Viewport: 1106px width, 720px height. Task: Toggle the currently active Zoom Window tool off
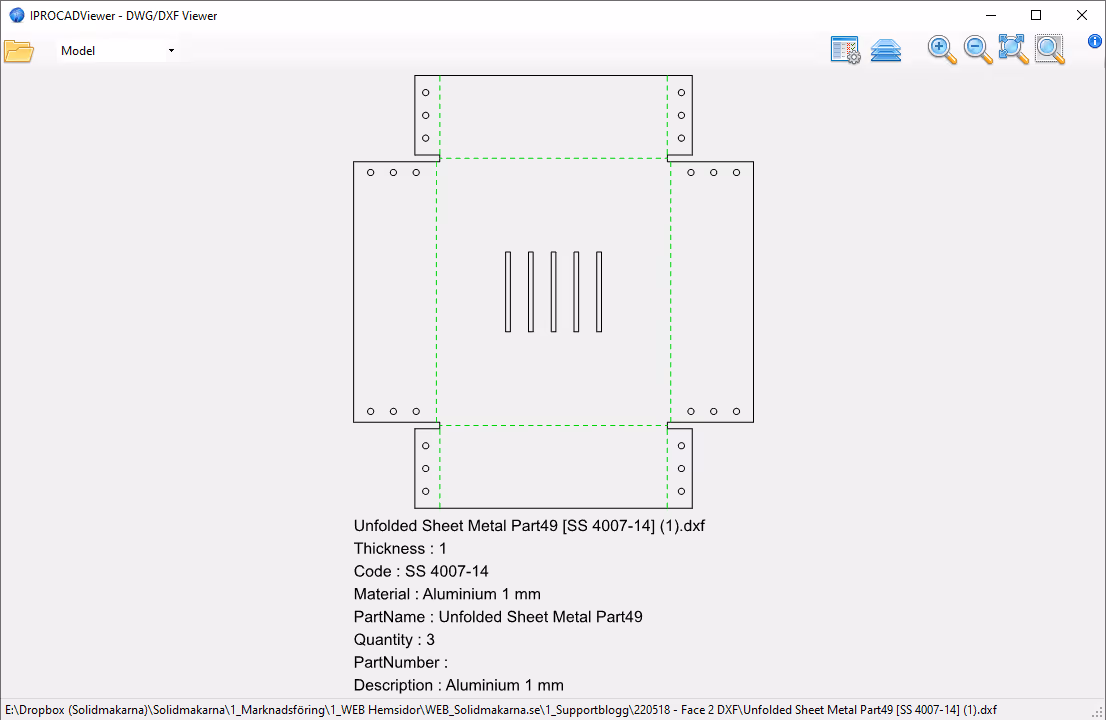1050,49
